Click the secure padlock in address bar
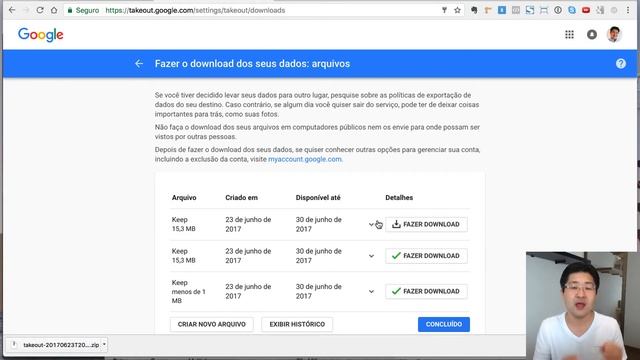The image size is (640, 360). point(70,10)
